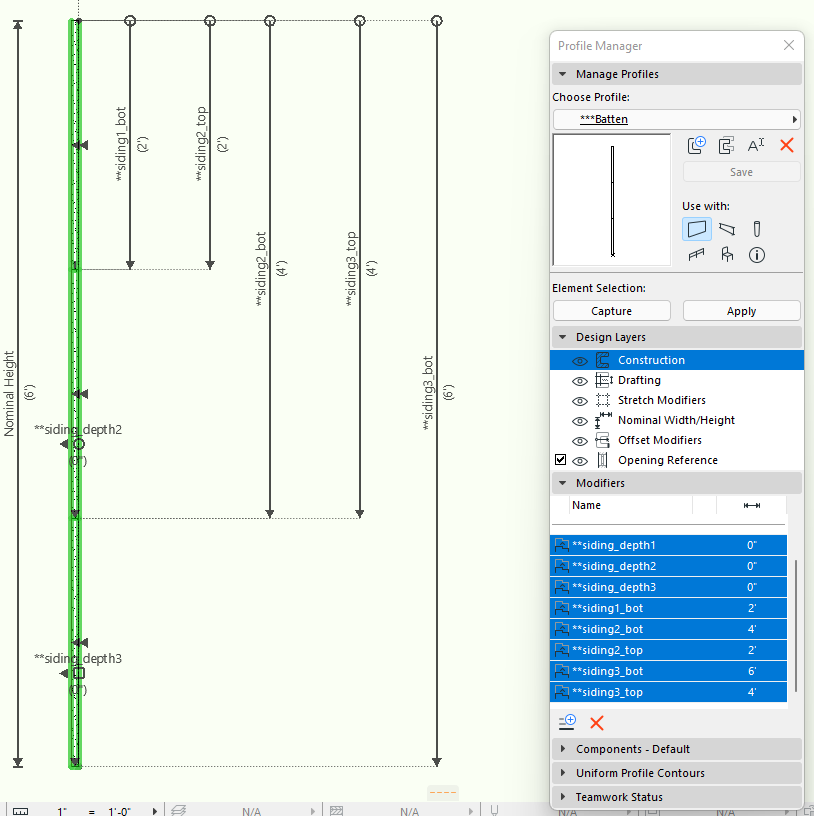Screen dimensions: 814x816
Task: Click the Drafting layer type icon
Action: [x=603, y=380]
